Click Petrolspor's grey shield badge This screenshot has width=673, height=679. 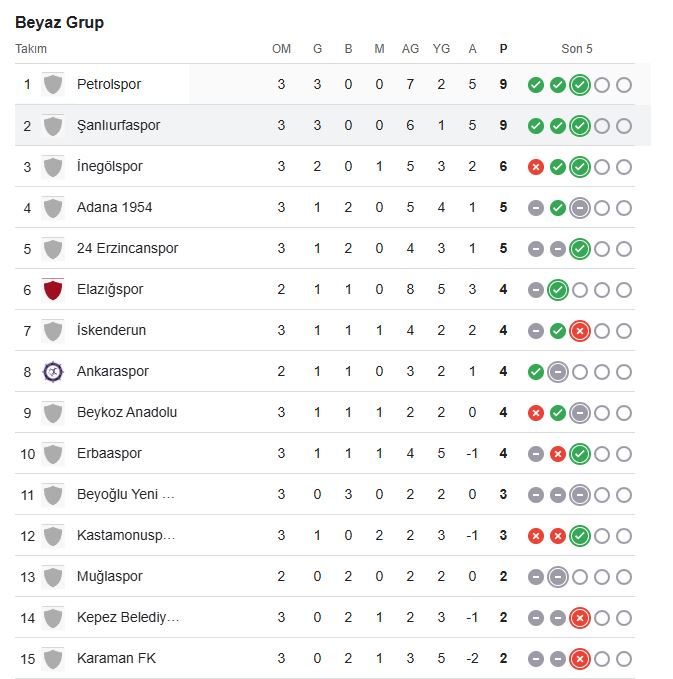53,84
